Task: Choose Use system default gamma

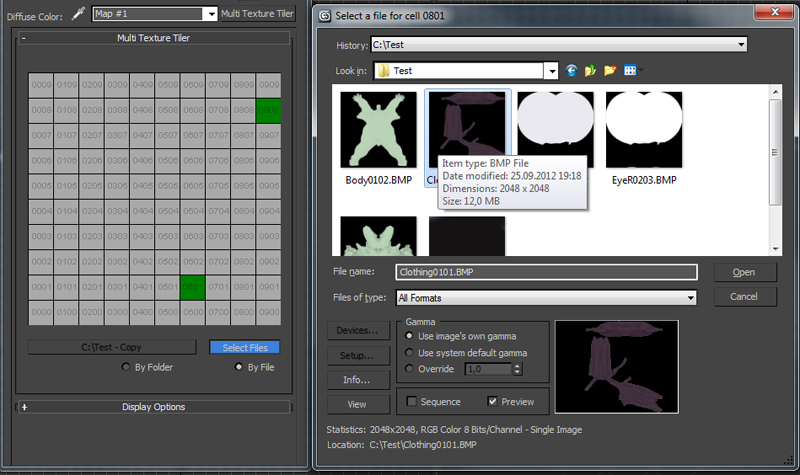Action: coord(409,353)
